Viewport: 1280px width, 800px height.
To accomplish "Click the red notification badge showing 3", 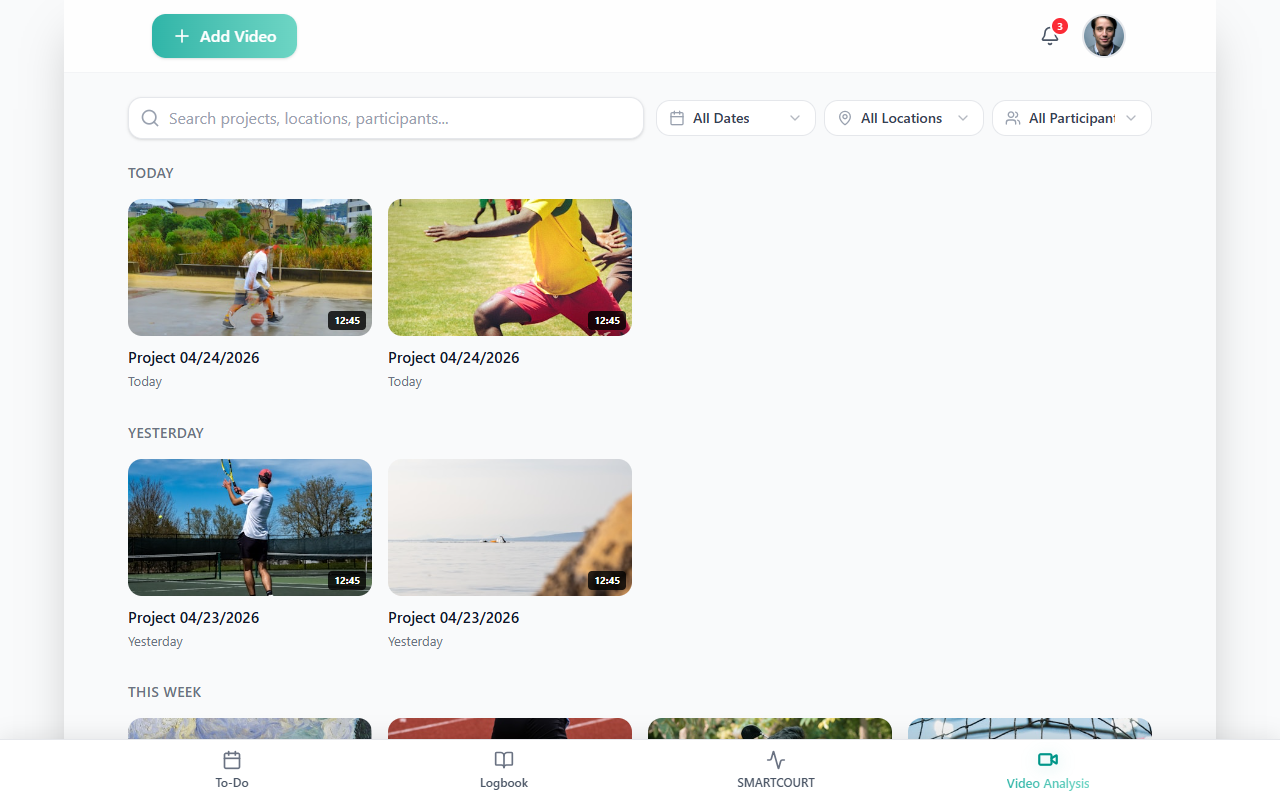I will pos(1060,26).
